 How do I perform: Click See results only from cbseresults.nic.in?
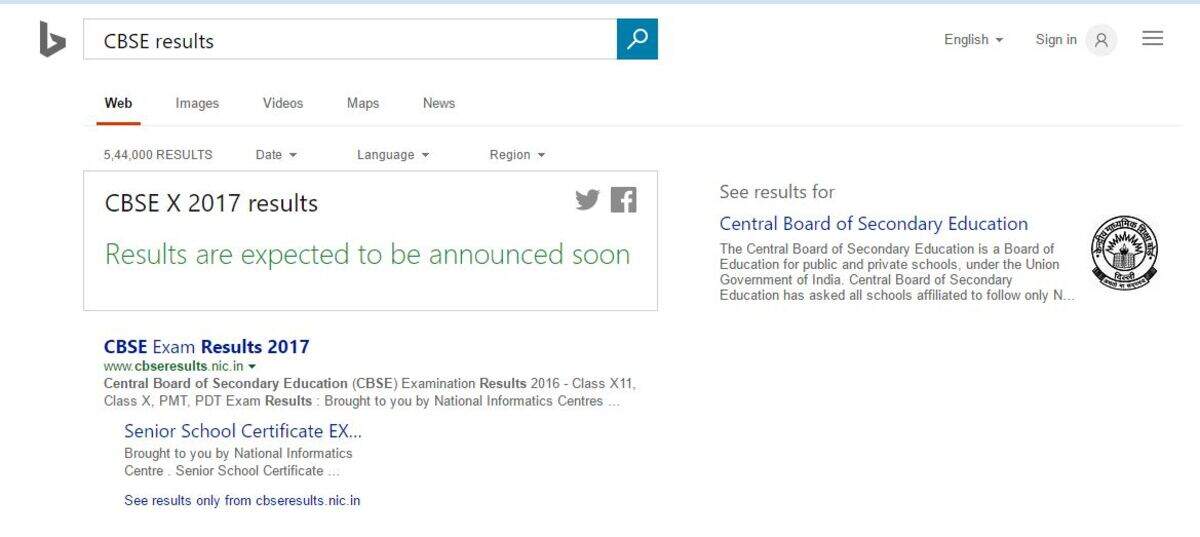(242, 500)
